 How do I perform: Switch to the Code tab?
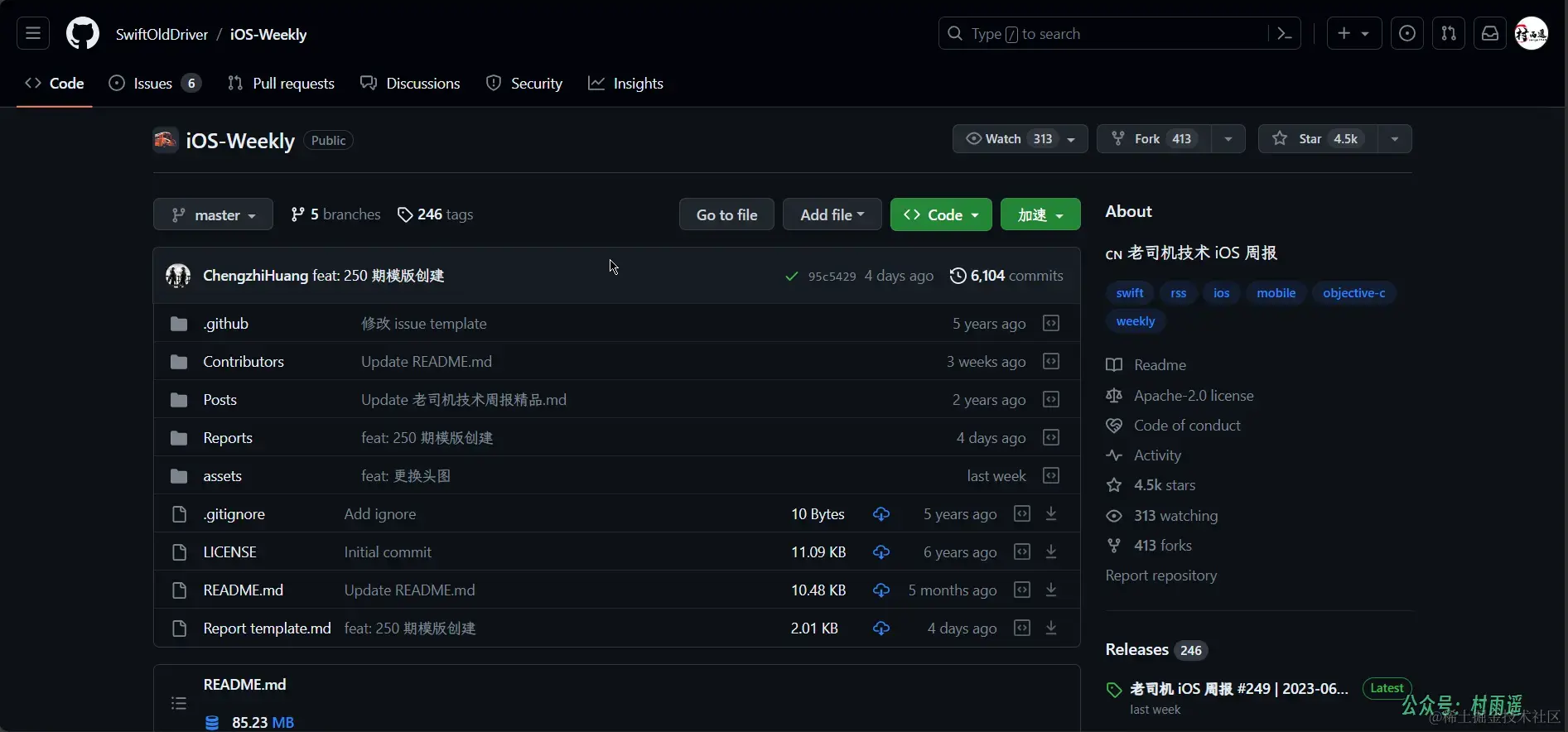[55, 84]
